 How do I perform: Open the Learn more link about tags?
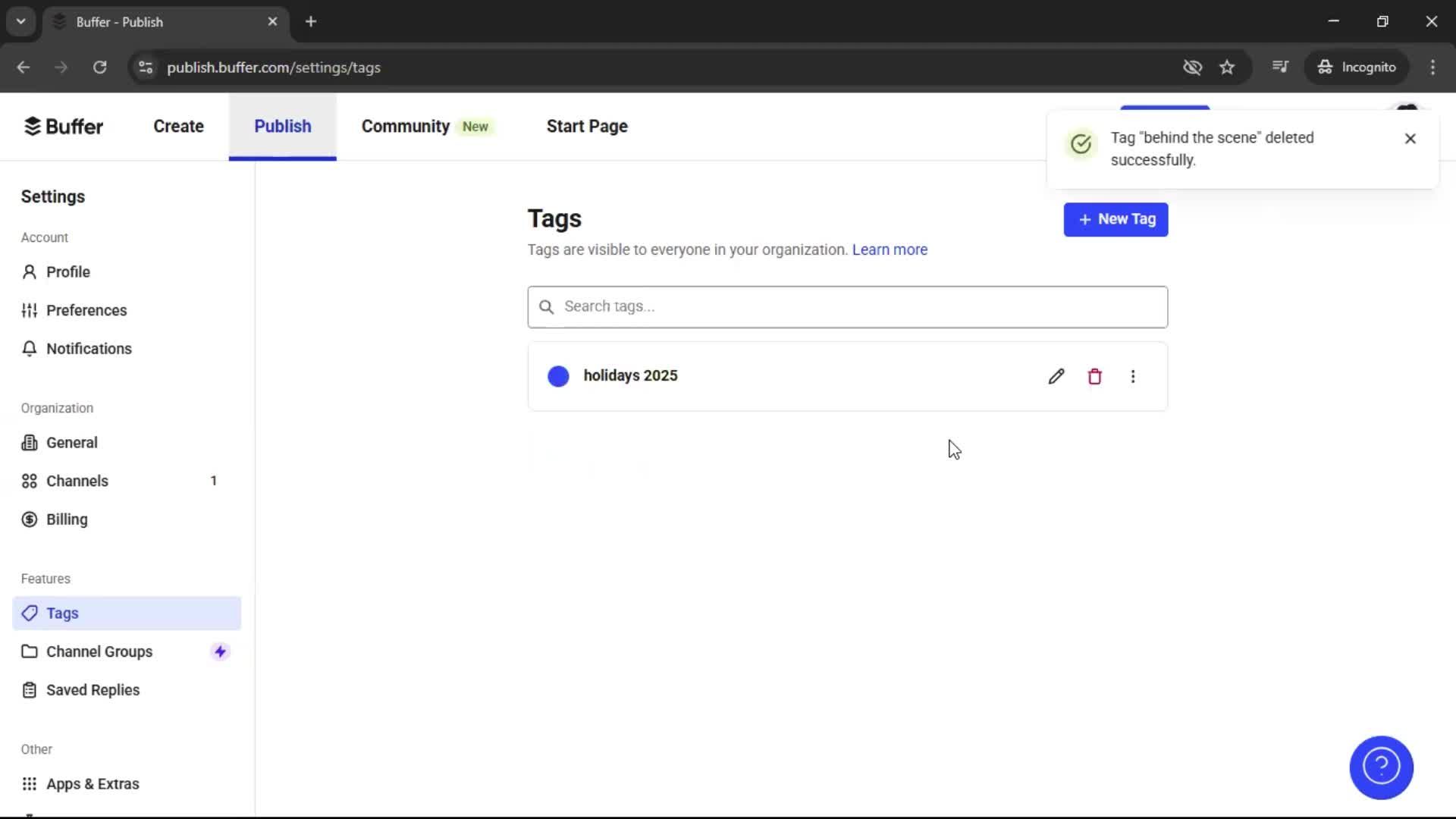point(889,249)
